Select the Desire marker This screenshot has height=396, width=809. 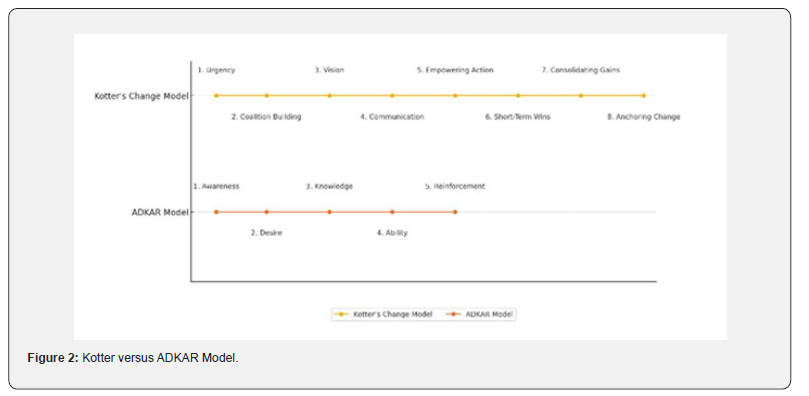tap(267, 212)
